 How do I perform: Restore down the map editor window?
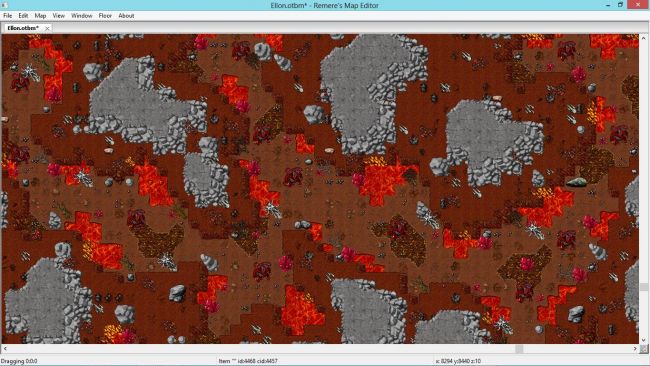pos(621,5)
